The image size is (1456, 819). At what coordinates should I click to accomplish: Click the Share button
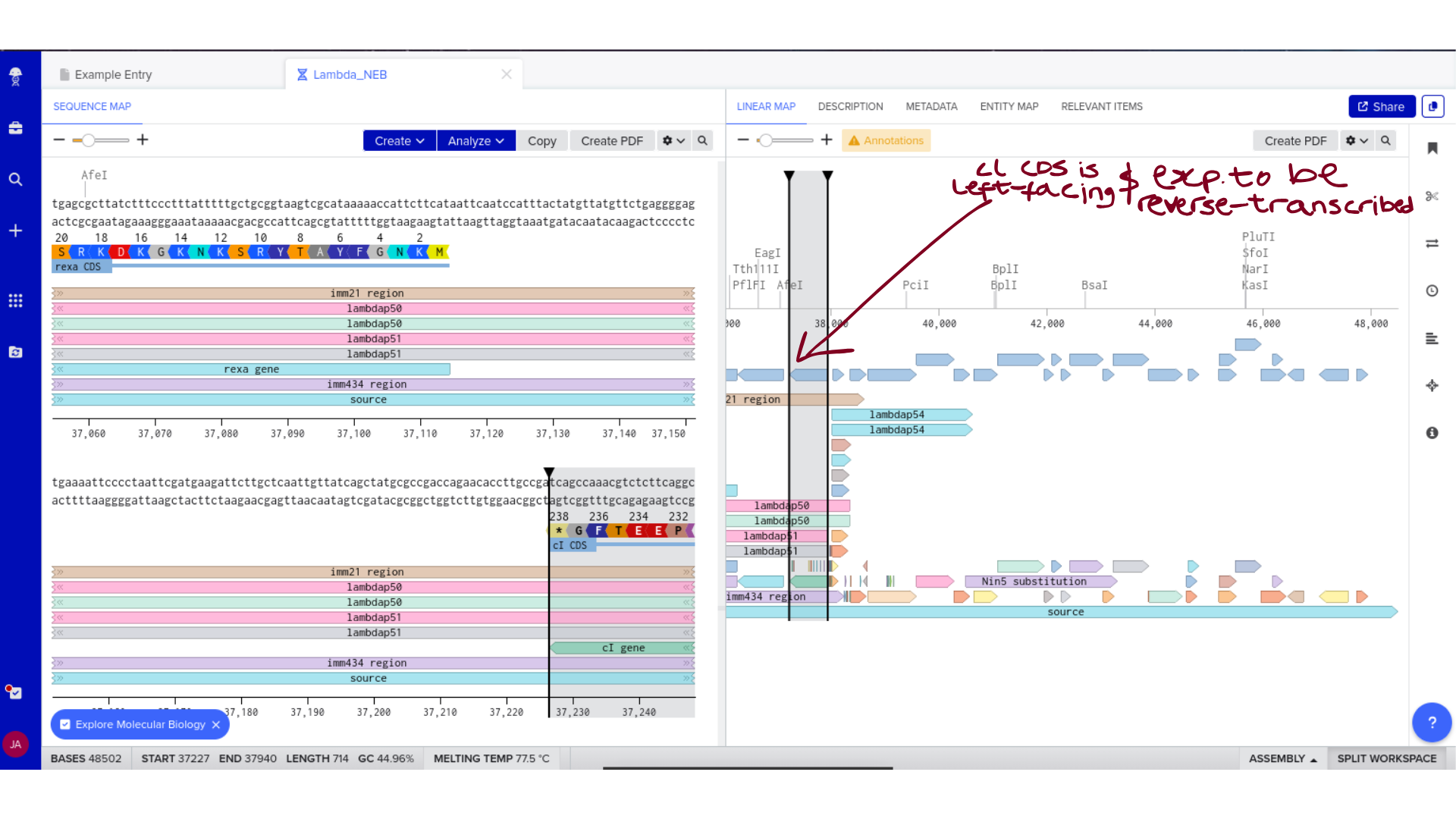coord(1381,107)
